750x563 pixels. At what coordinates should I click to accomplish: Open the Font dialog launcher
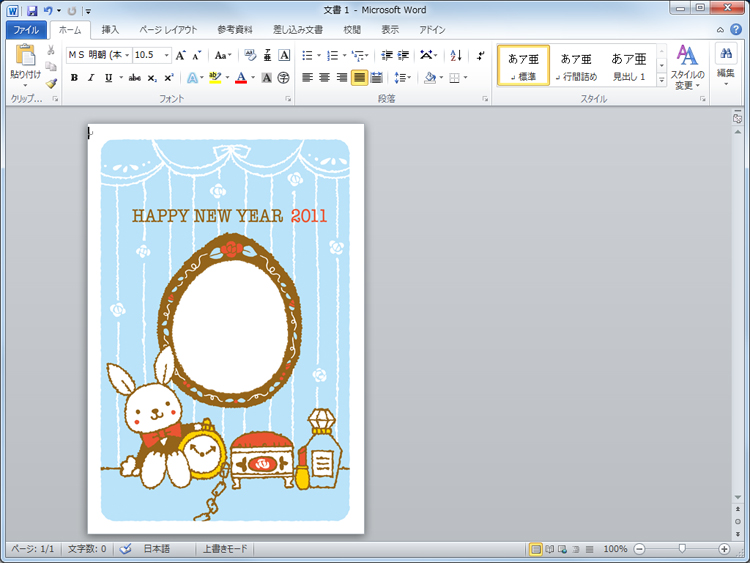288,99
